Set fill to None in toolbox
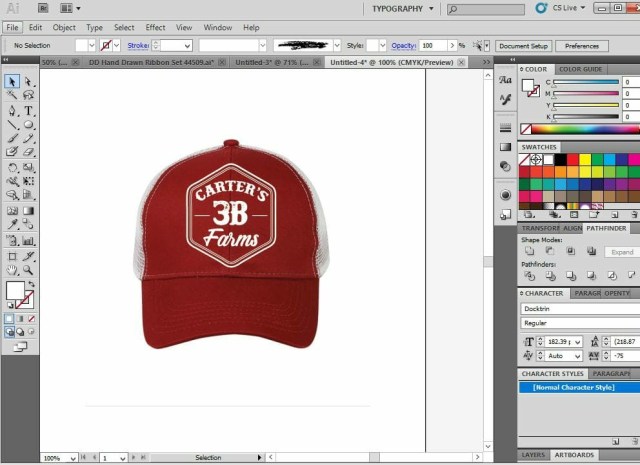 click(x=33, y=319)
